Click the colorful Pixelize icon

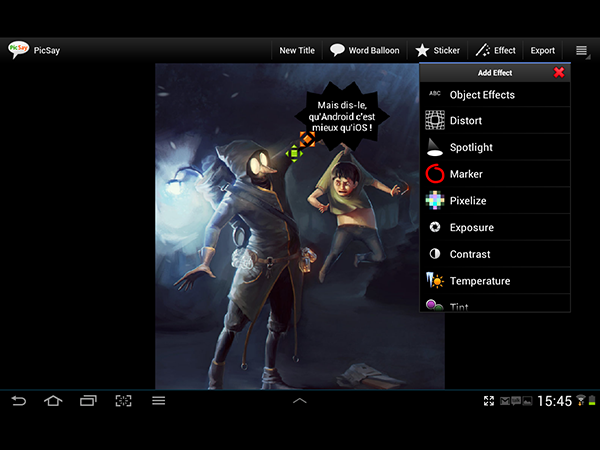tap(435, 200)
